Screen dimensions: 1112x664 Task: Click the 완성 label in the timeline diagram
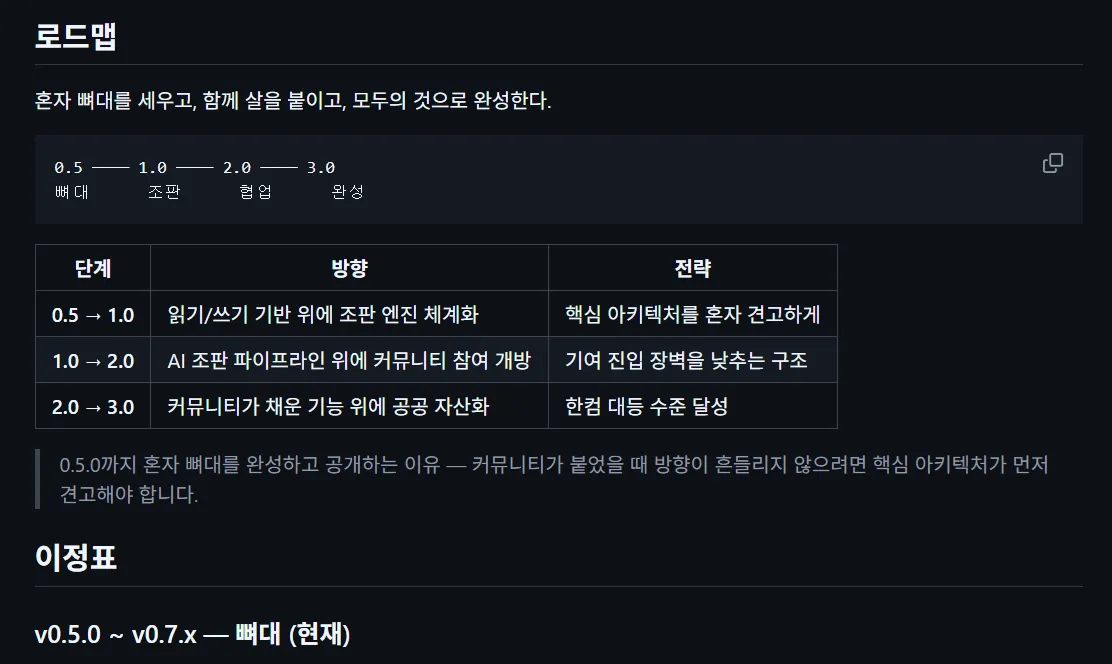click(x=347, y=193)
